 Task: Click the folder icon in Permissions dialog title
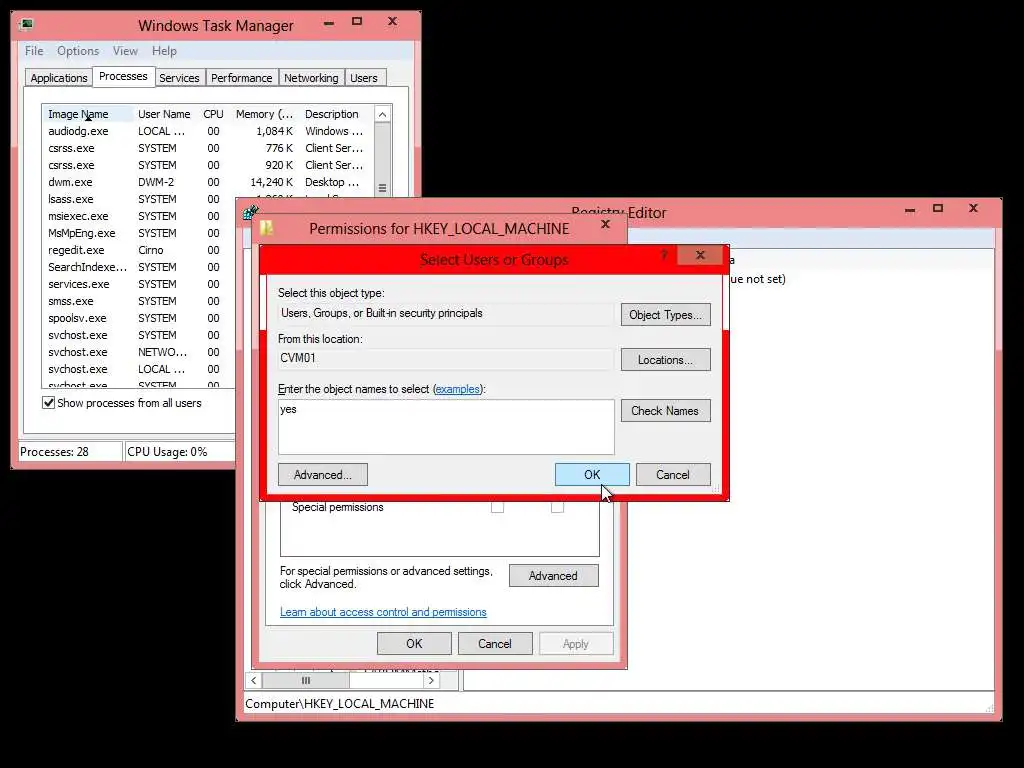click(266, 228)
